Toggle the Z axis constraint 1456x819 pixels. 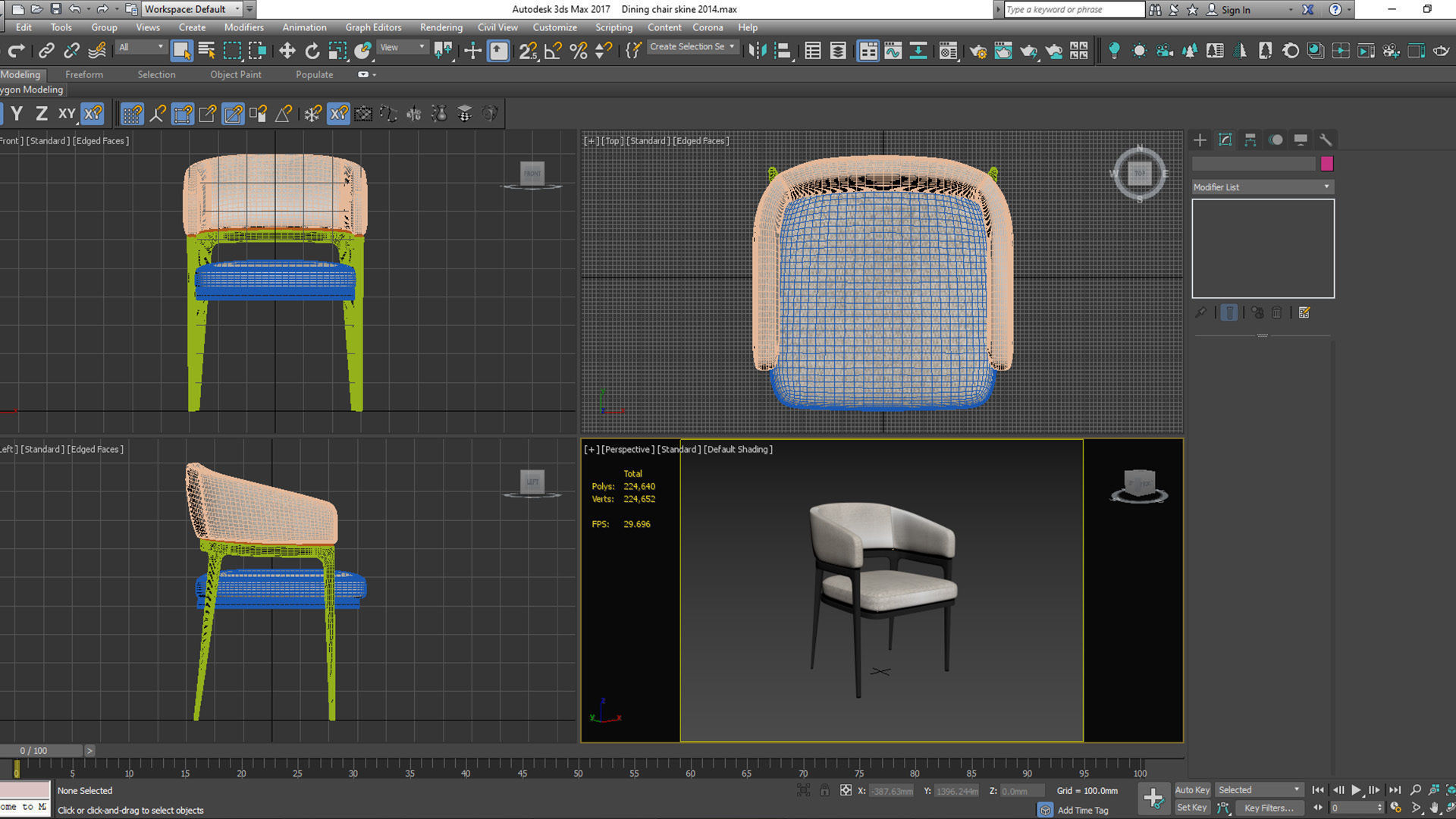(x=42, y=114)
